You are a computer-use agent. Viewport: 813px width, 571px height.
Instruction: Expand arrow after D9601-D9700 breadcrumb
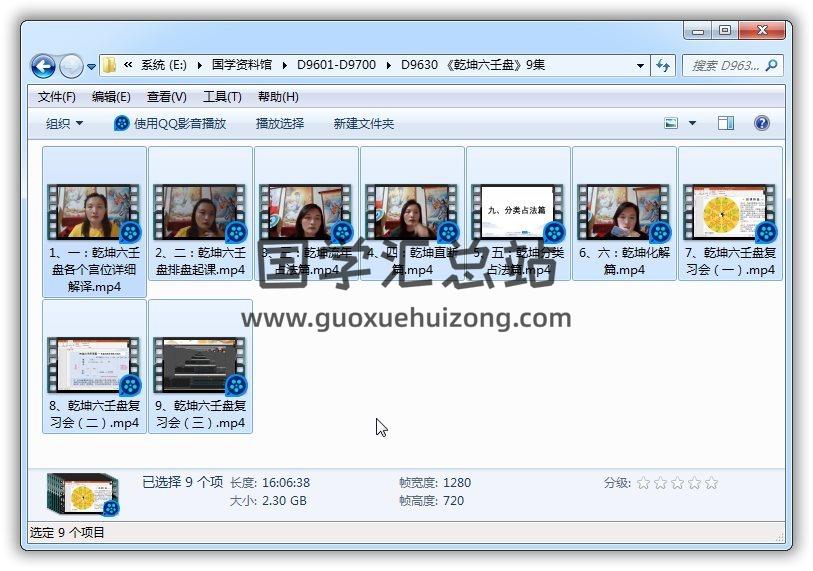[388, 65]
